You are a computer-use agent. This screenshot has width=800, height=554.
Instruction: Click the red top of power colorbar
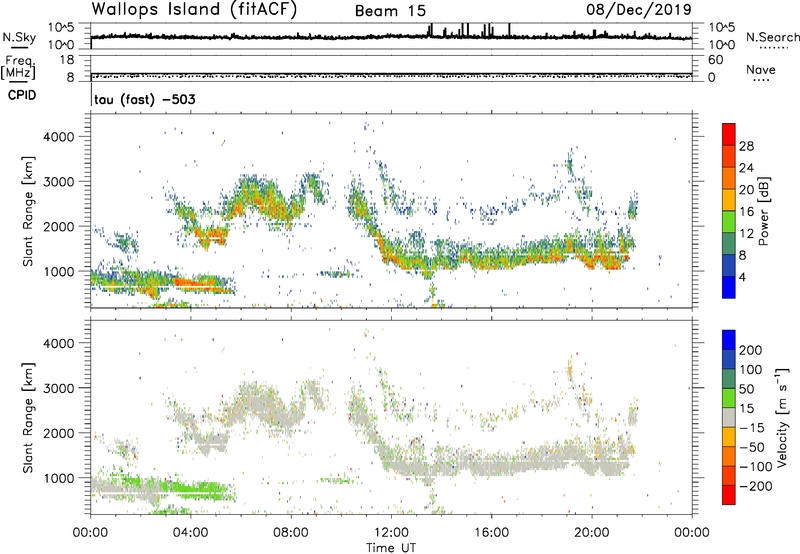(x=729, y=134)
